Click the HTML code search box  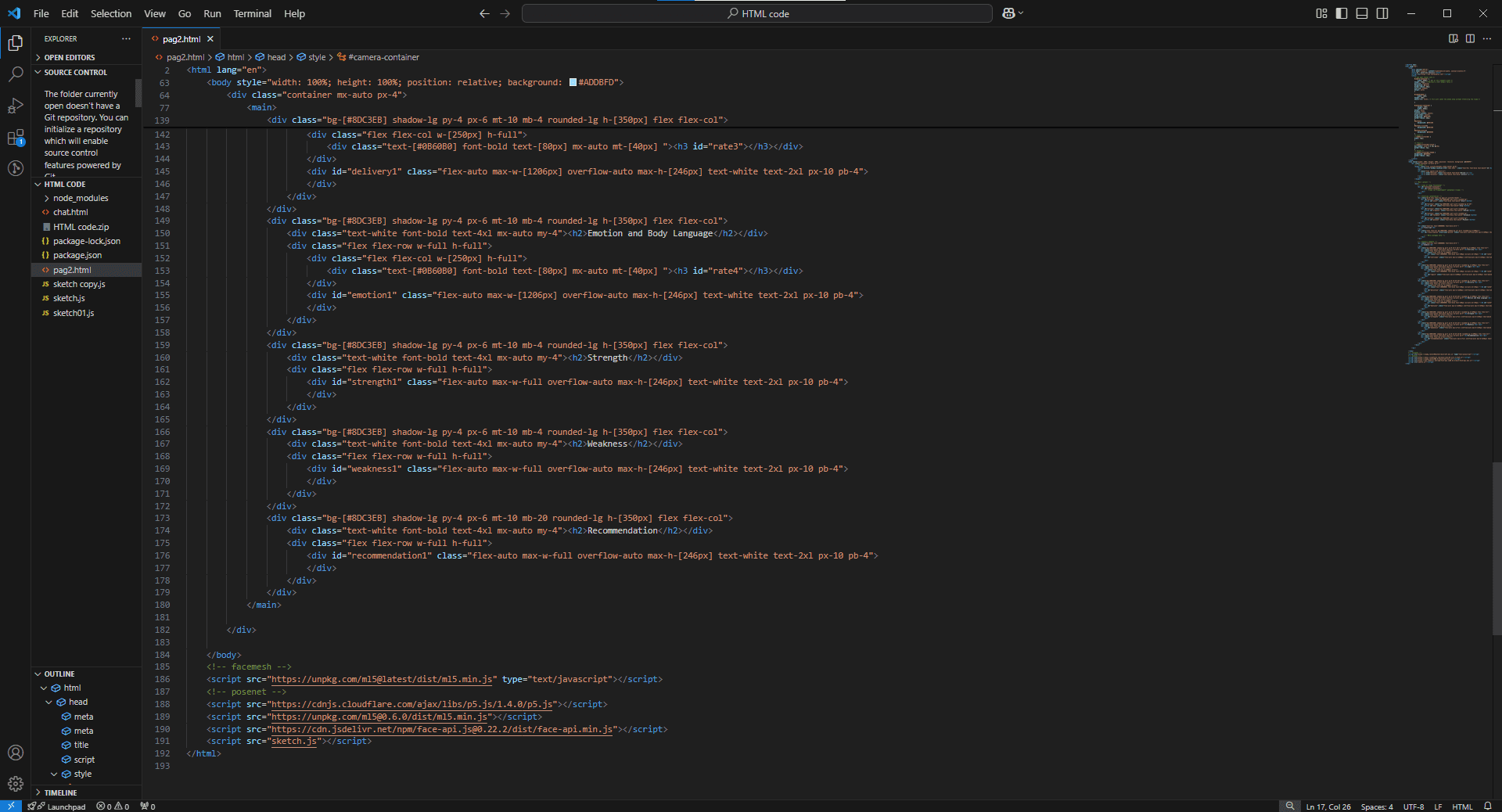pos(756,13)
